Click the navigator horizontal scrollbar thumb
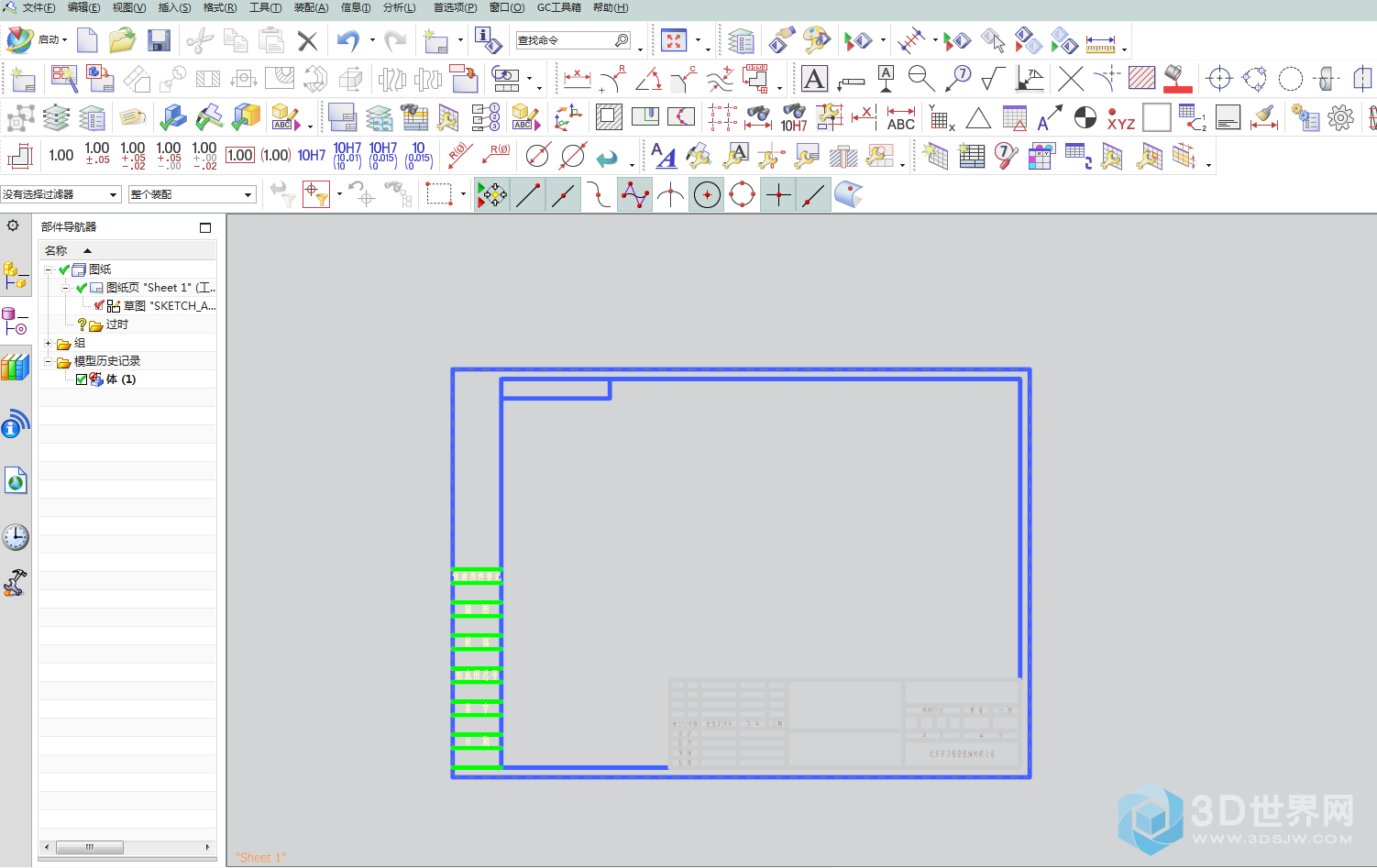The height and width of the screenshot is (868, 1377). (89, 847)
